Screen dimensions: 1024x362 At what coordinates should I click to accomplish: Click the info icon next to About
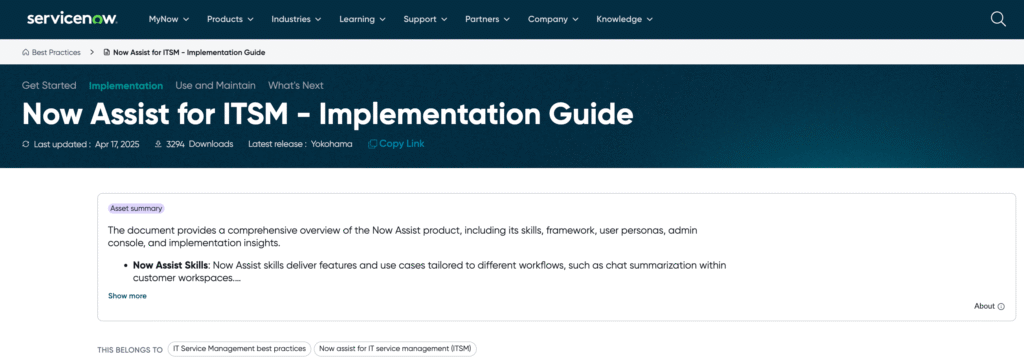pyautogui.click(x=1001, y=306)
